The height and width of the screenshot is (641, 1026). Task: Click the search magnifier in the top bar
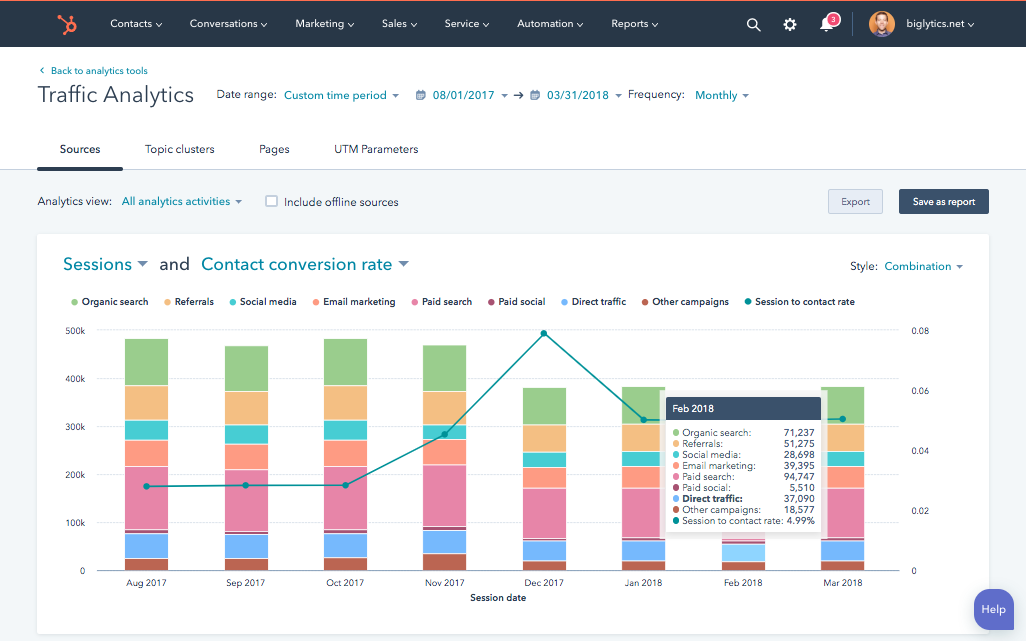click(753, 24)
